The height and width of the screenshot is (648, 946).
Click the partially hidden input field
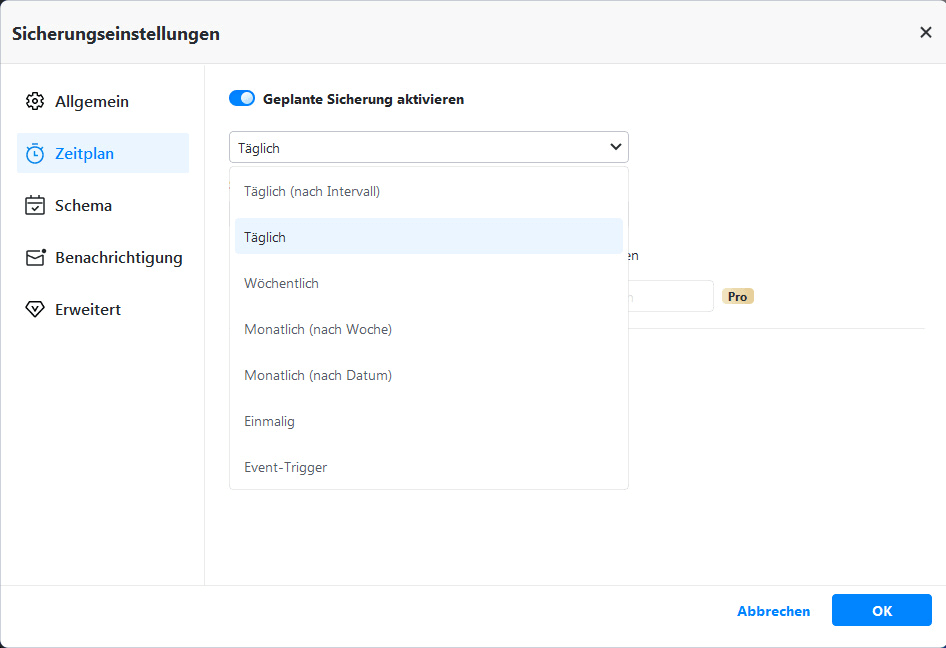pyautogui.click(x=670, y=296)
